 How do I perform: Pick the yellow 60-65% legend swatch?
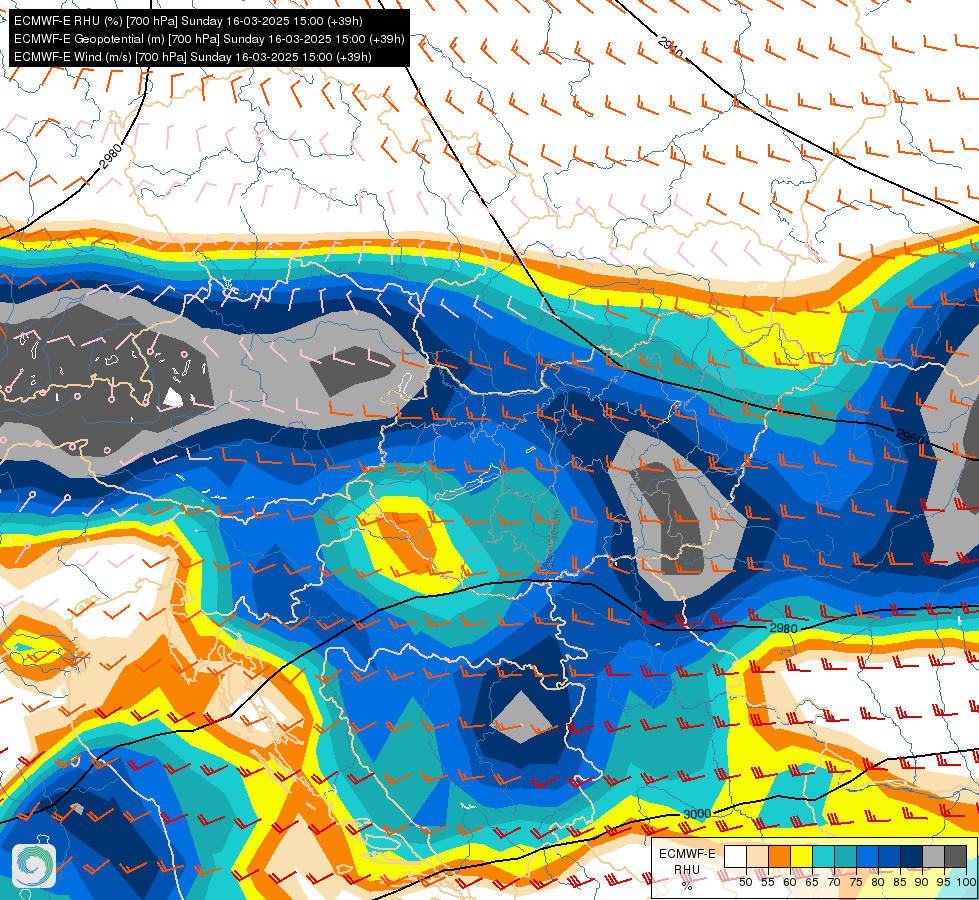[801, 856]
